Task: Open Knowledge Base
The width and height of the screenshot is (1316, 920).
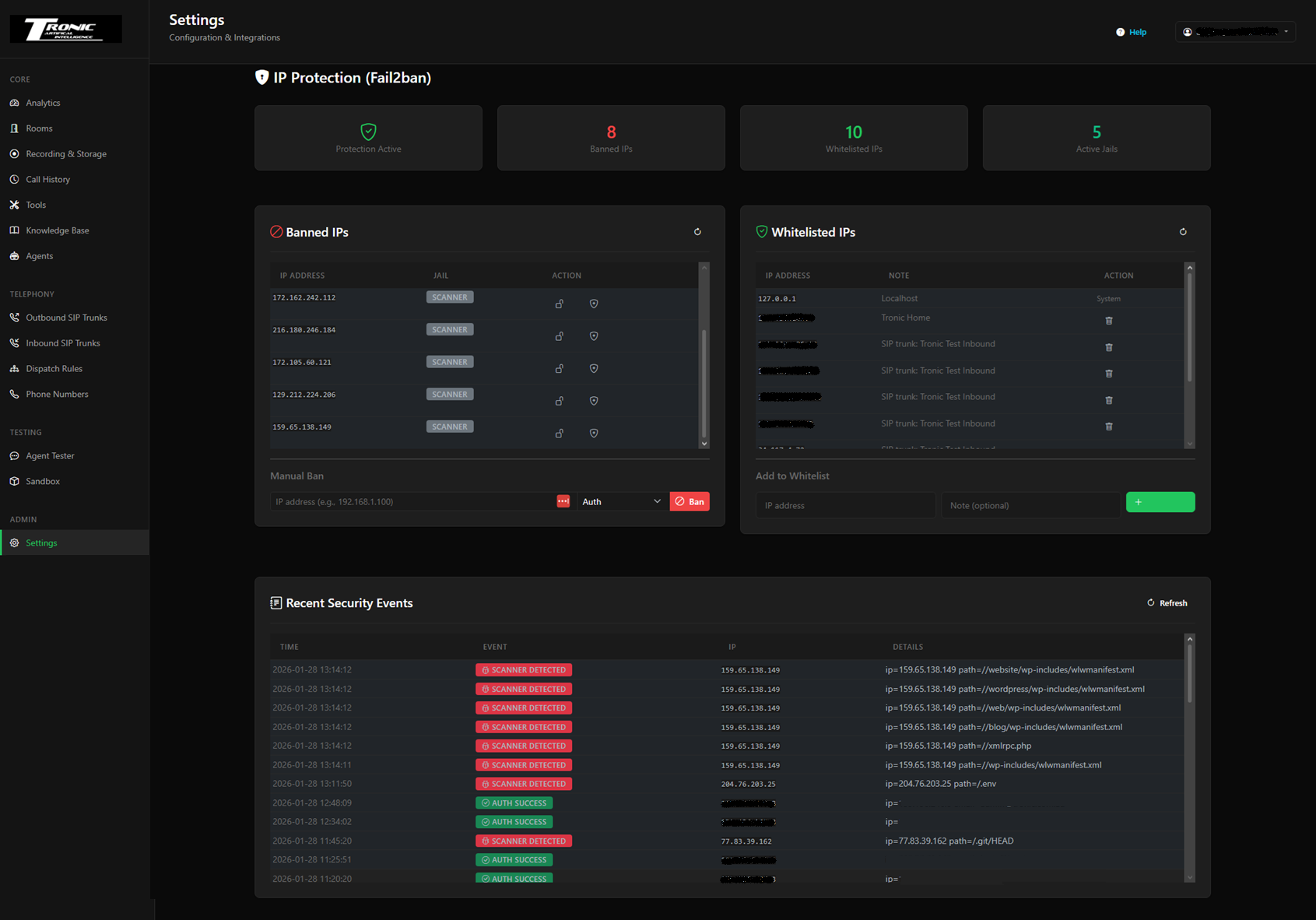Action: (58, 230)
